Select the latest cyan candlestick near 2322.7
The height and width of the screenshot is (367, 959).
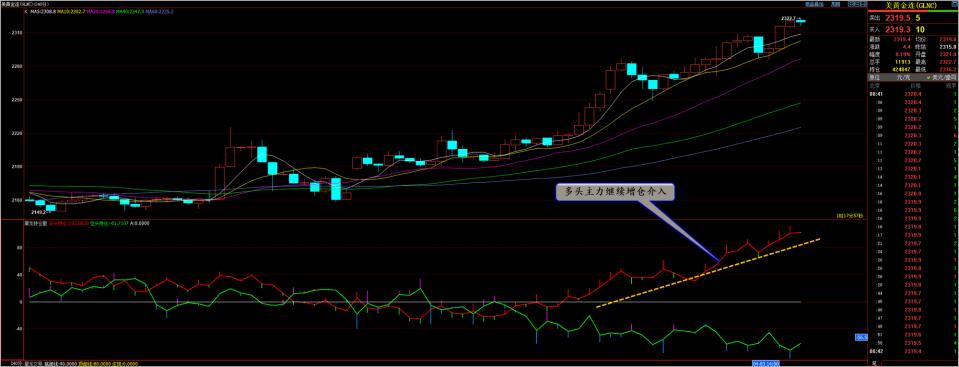[801, 21]
